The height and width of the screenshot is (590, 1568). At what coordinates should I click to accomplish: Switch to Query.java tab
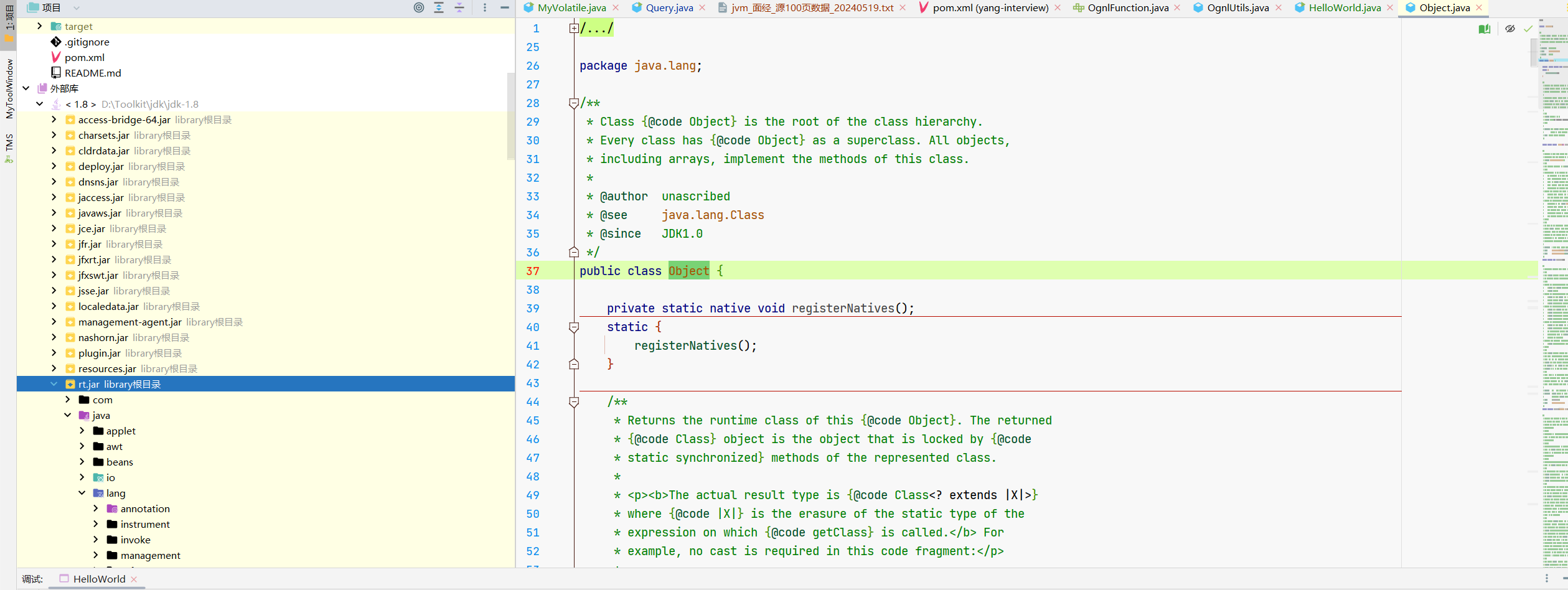tap(669, 7)
